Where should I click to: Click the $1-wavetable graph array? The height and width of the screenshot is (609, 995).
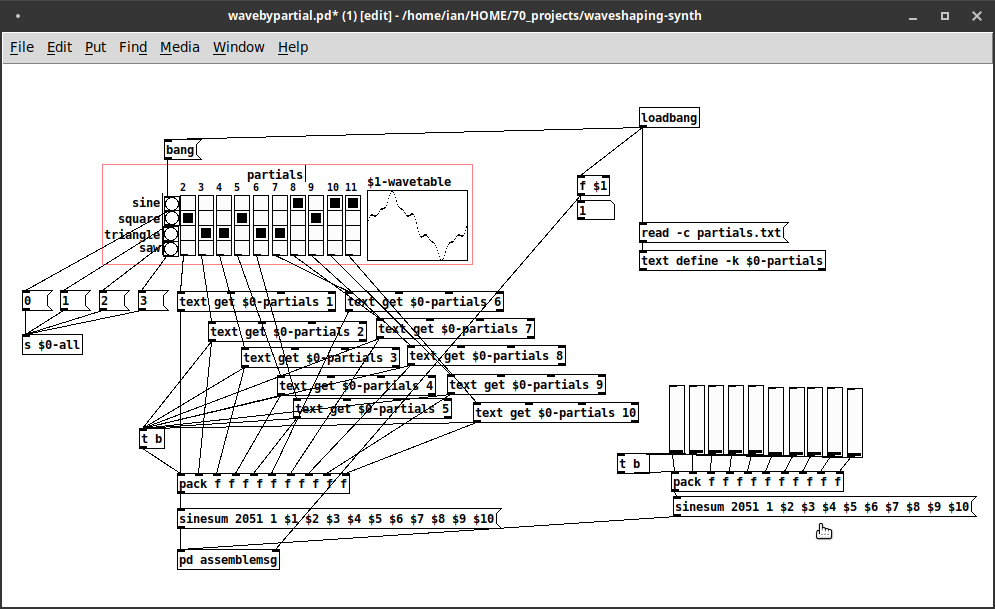pyautogui.click(x=418, y=226)
